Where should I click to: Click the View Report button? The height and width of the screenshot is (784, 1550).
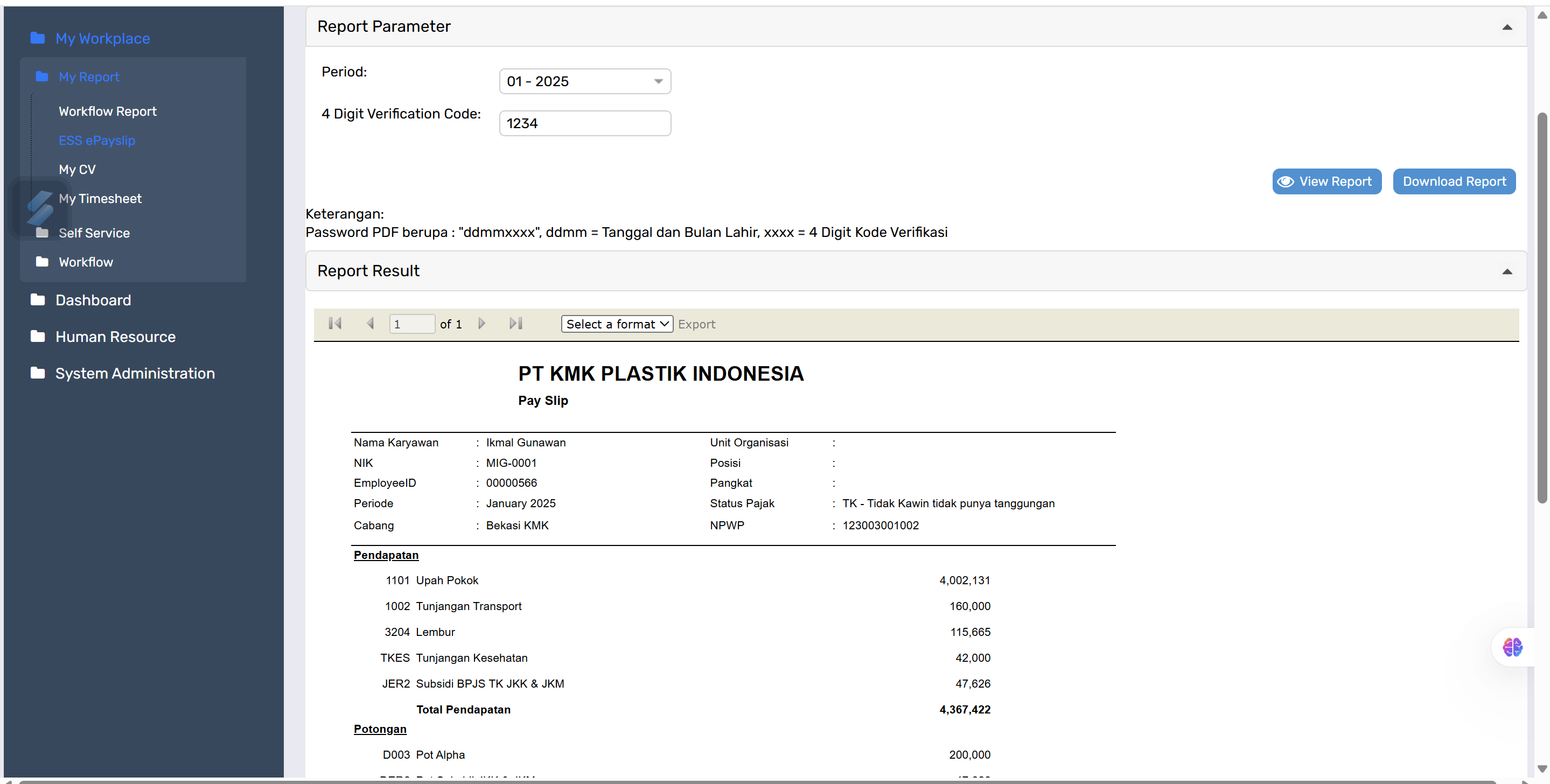click(1327, 181)
